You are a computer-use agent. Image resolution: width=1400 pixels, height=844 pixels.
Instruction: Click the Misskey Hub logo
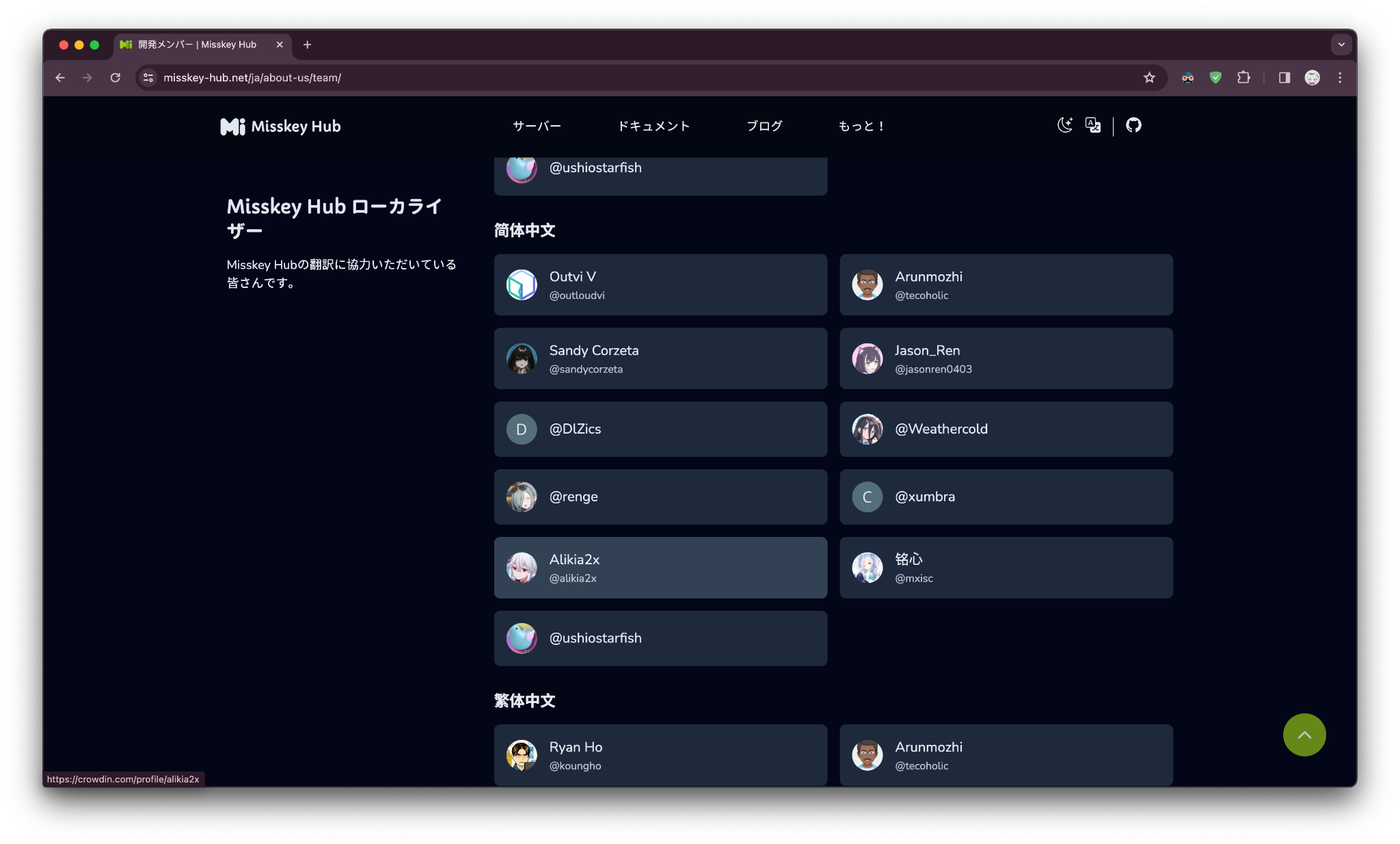pos(280,127)
